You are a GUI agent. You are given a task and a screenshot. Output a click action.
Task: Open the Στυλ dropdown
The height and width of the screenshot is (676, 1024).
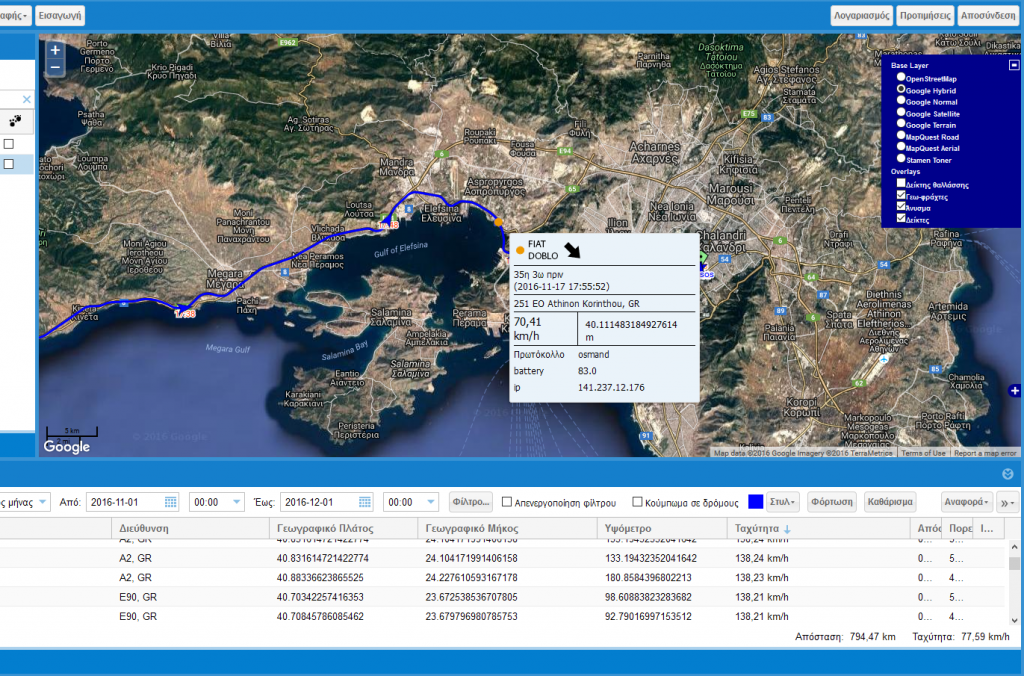pyautogui.click(x=782, y=502)
